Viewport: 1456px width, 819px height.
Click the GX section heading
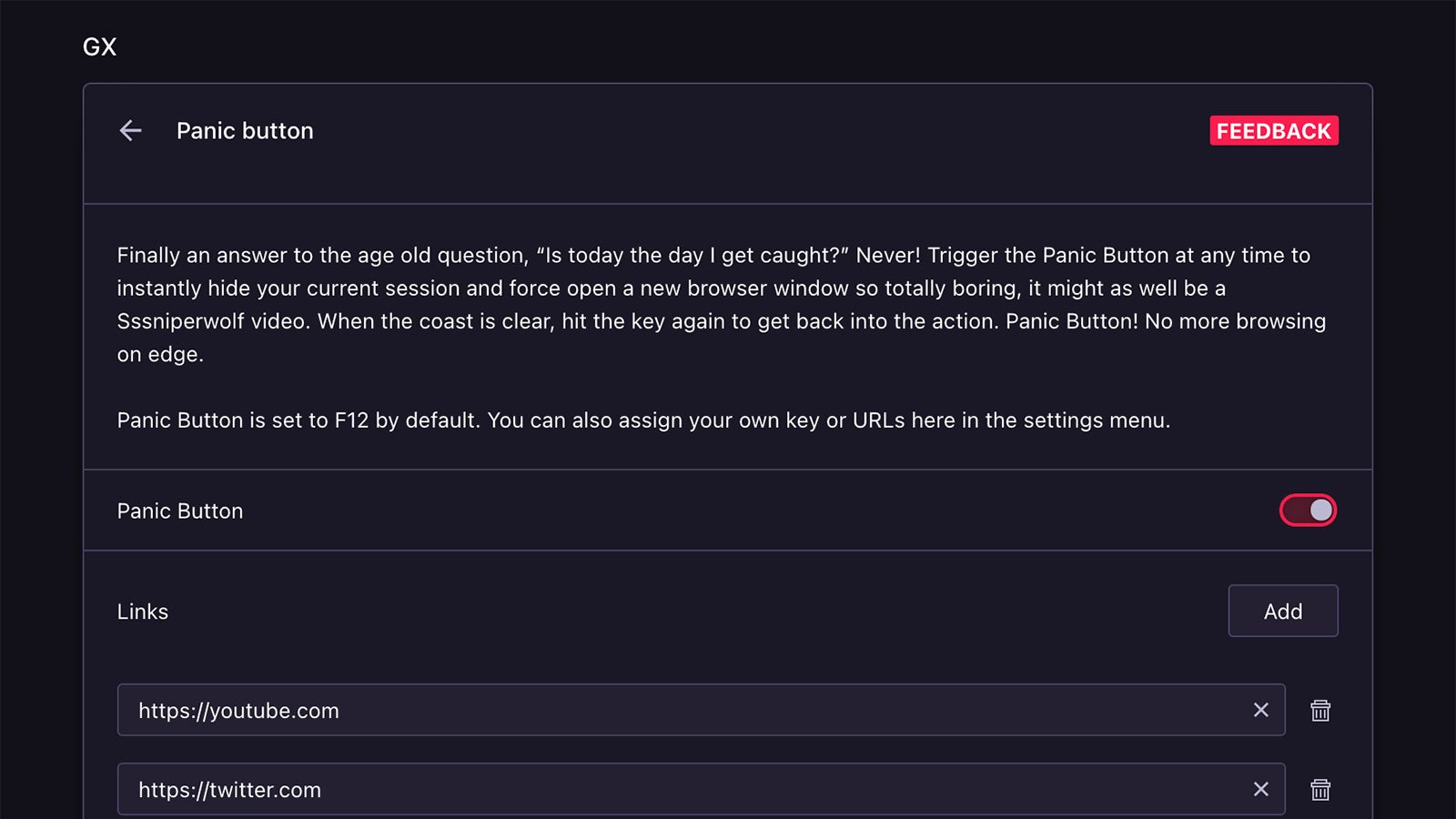(99, 47)
